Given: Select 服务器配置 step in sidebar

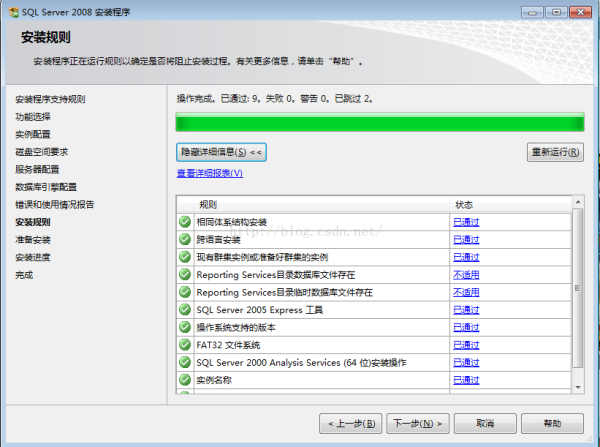Looking at the screenshot, I should (37, 170).
